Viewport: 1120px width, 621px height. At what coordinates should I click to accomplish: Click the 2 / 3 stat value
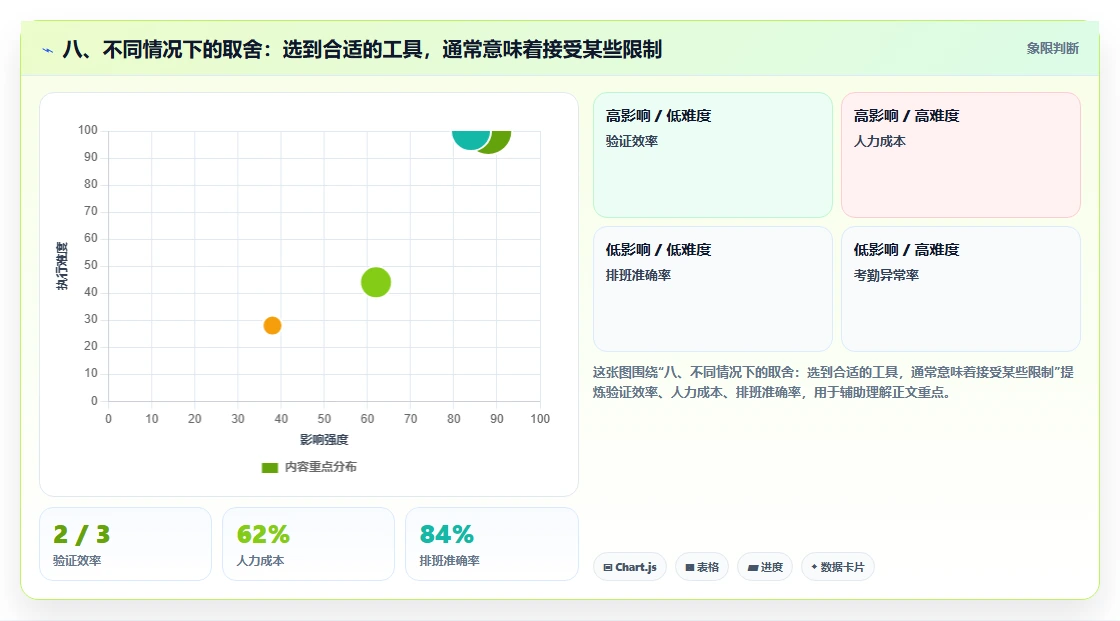click(x=81, y=535)
